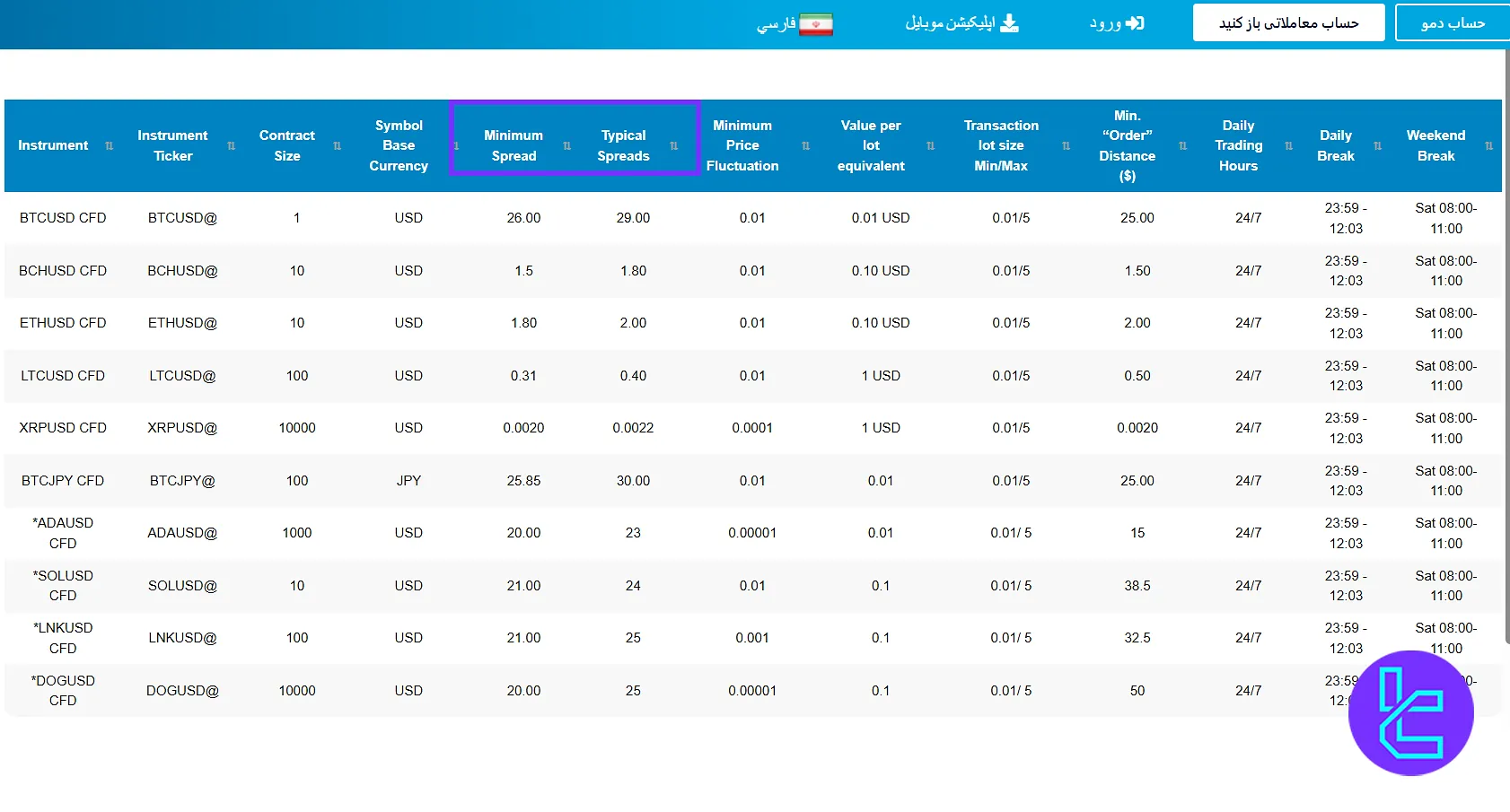Click the Iran flag language icon
Screen dimensions: 1510x812
(816, 24)
